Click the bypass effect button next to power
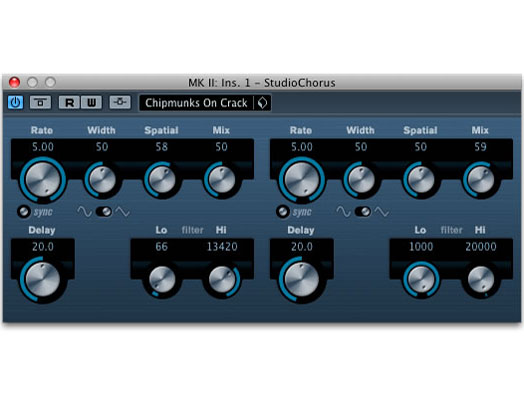 tap(40, 102)
